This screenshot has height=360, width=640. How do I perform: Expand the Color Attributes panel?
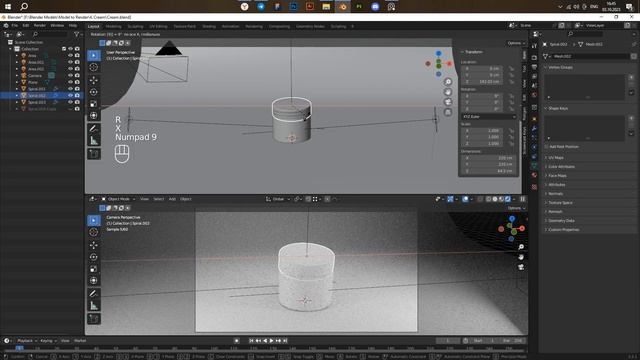(x=561, y=167)
